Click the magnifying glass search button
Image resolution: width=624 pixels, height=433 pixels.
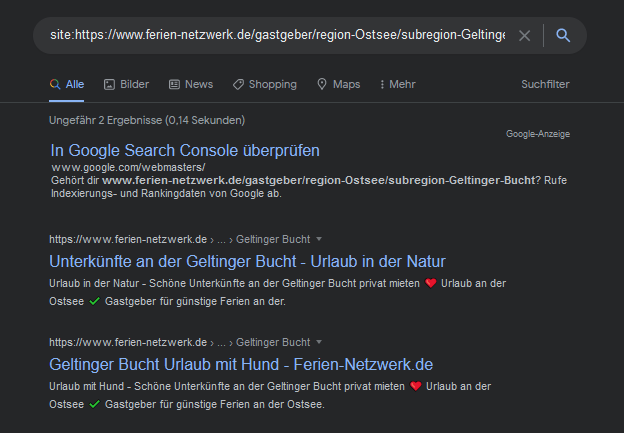tap(563, 36)
